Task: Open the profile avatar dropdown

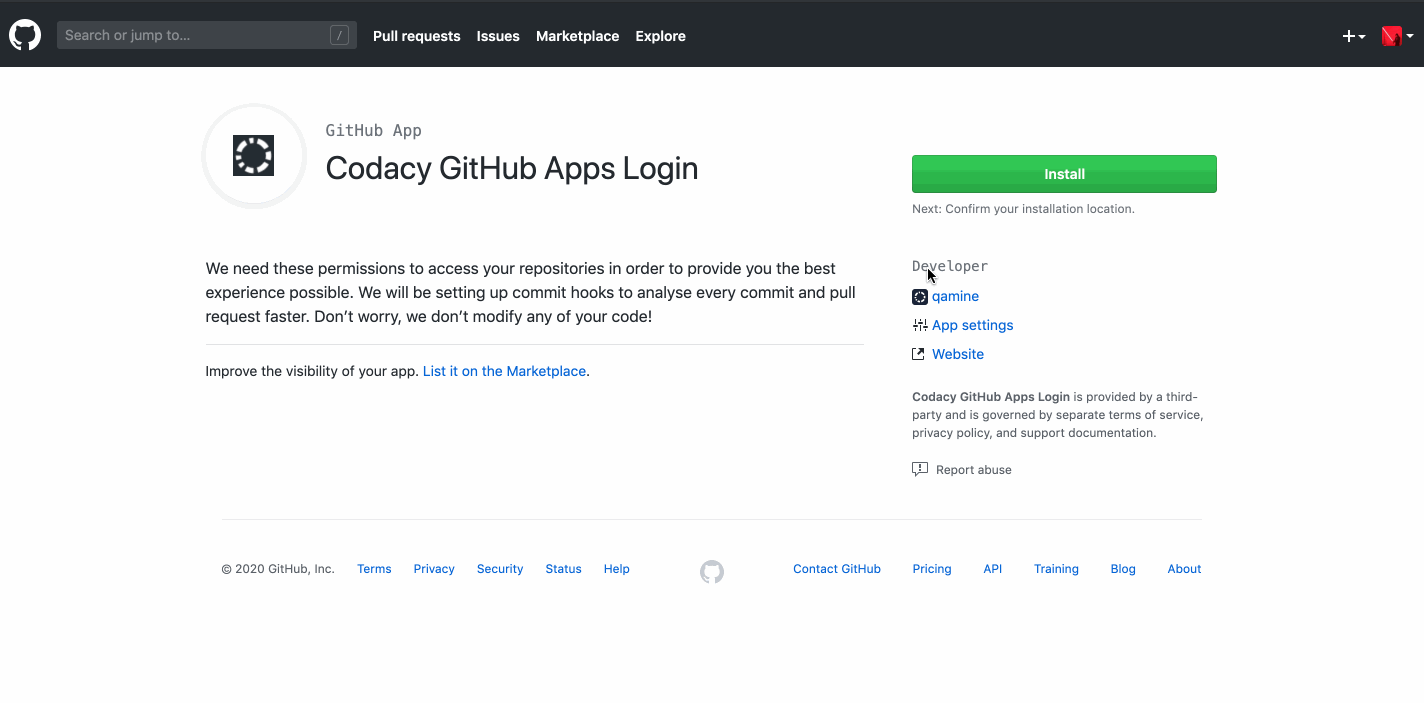Action: [x=1392, y=35]
